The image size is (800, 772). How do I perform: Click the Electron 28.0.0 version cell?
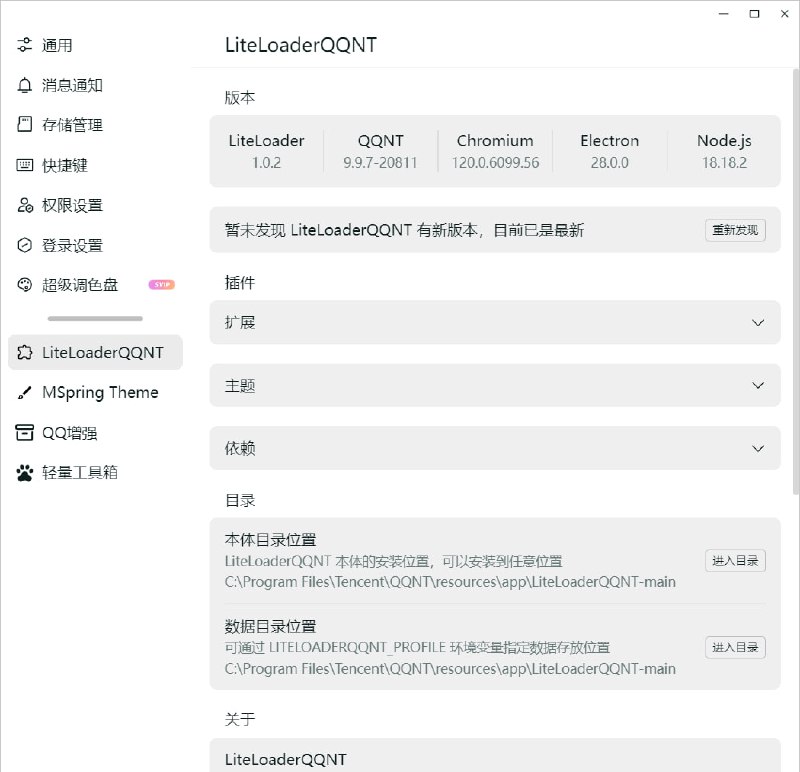point(610,151)
